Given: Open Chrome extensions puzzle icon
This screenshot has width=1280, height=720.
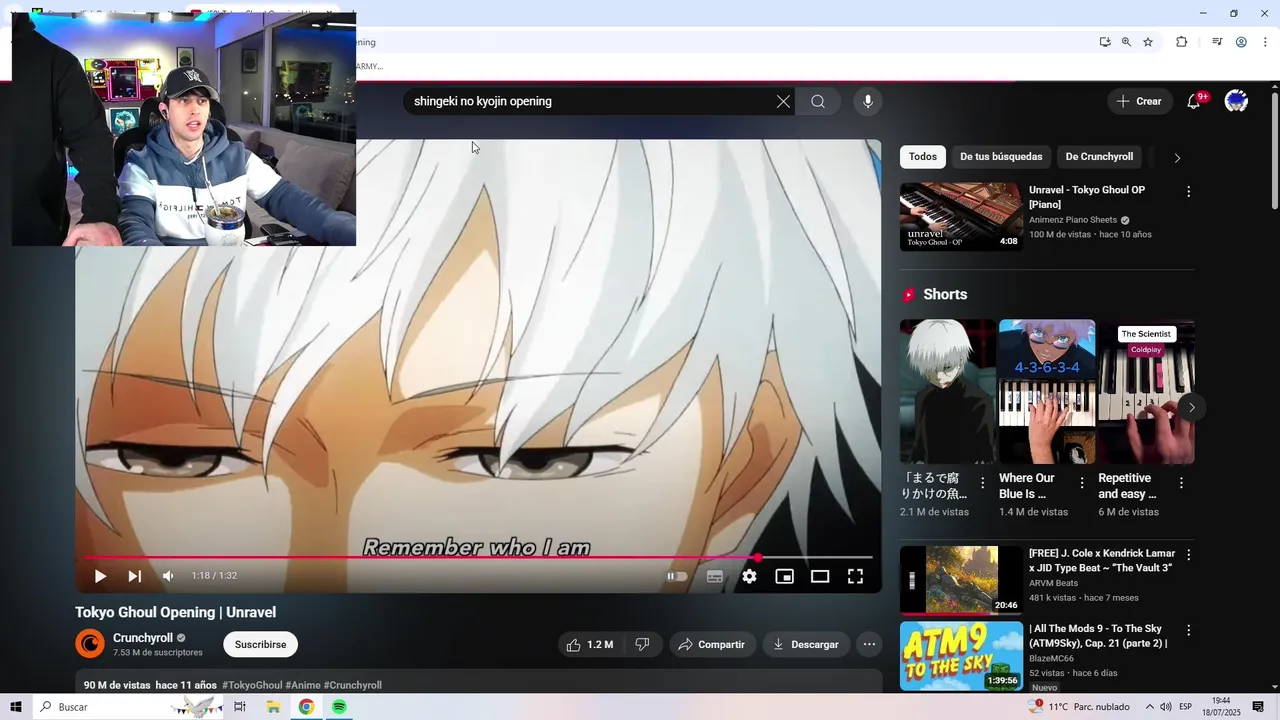Looking at the screenshot, I should pos(1181,42).
